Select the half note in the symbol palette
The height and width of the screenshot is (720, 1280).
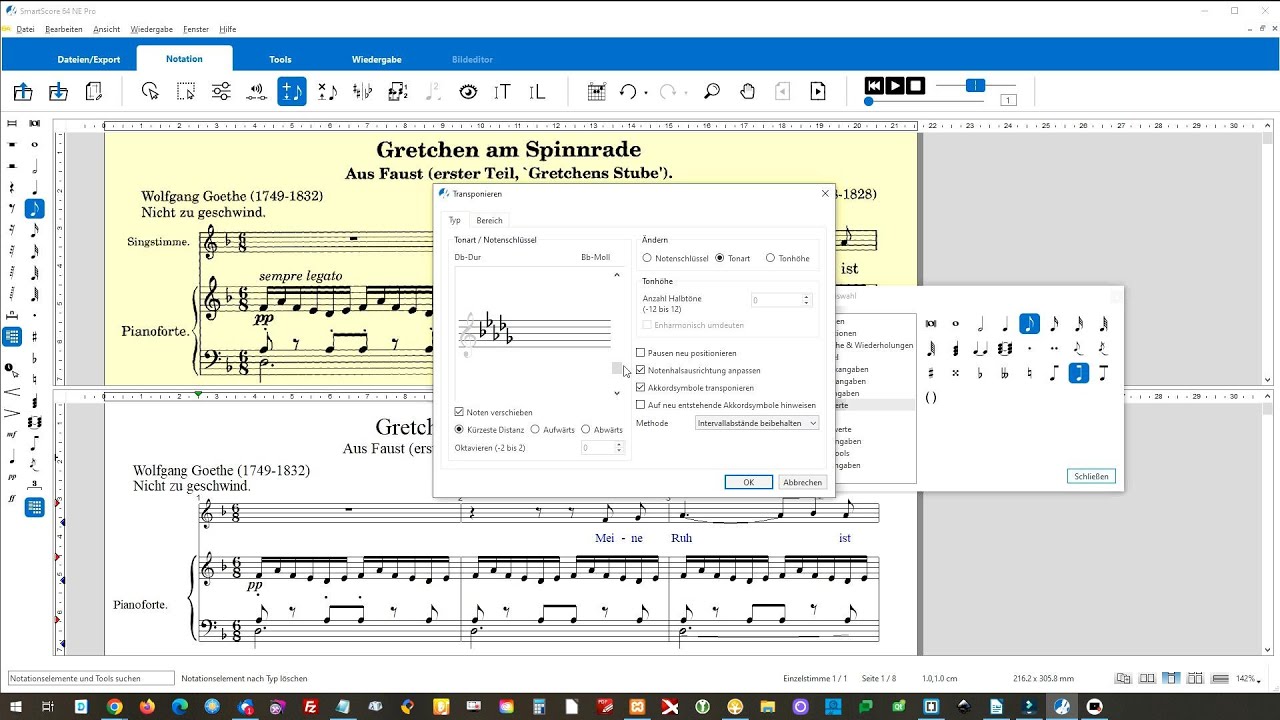[x=981, y=324]
